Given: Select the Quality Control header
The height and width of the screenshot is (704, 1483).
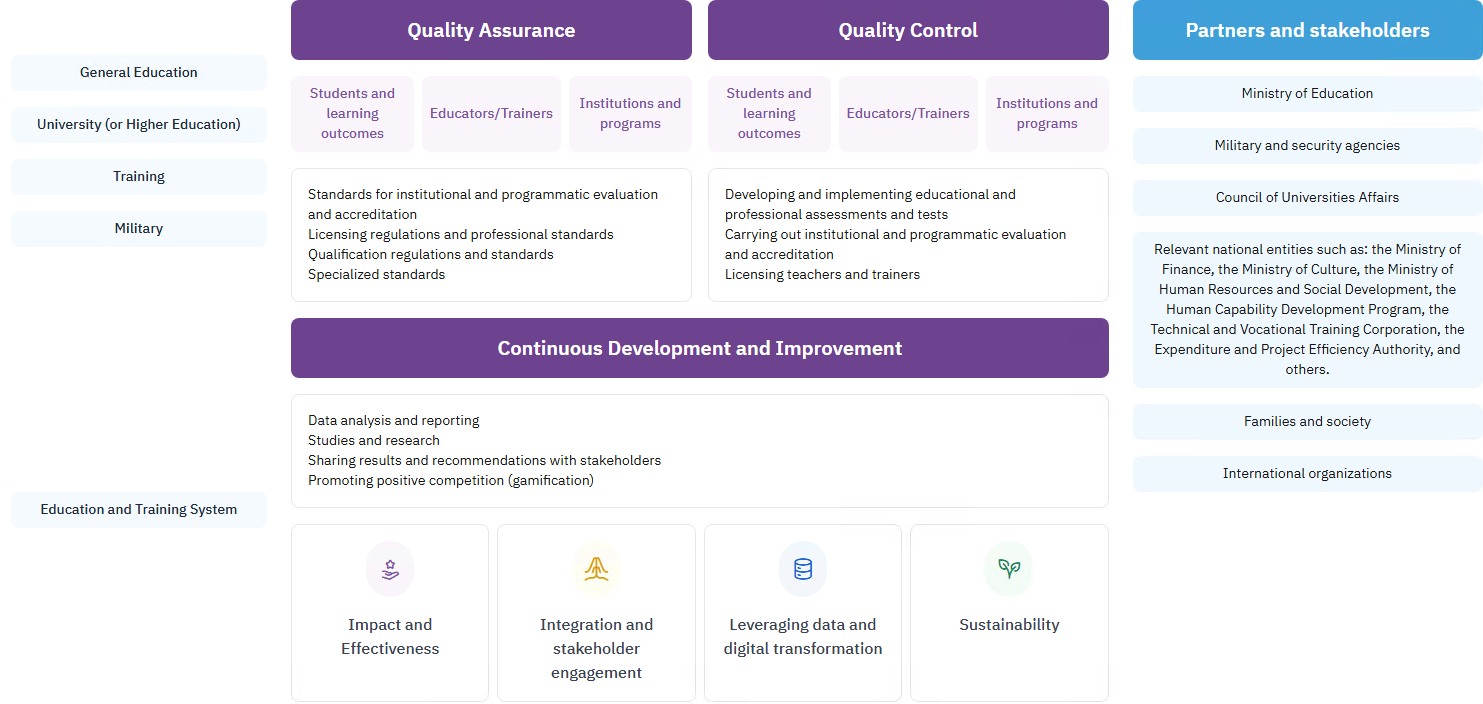Looking at the screenshot, I should click(908, 30).
